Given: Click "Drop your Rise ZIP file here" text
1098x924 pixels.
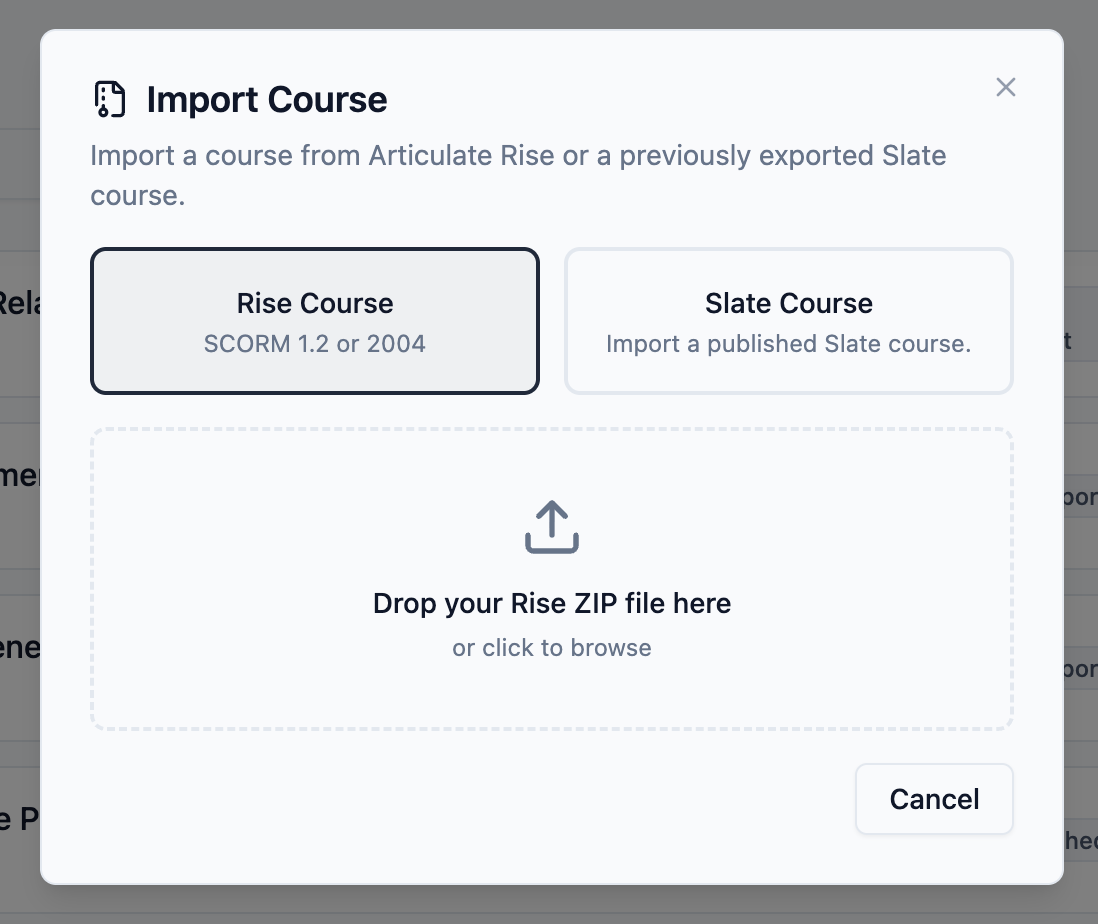Looking at the screenshot, I should point(551,603).
